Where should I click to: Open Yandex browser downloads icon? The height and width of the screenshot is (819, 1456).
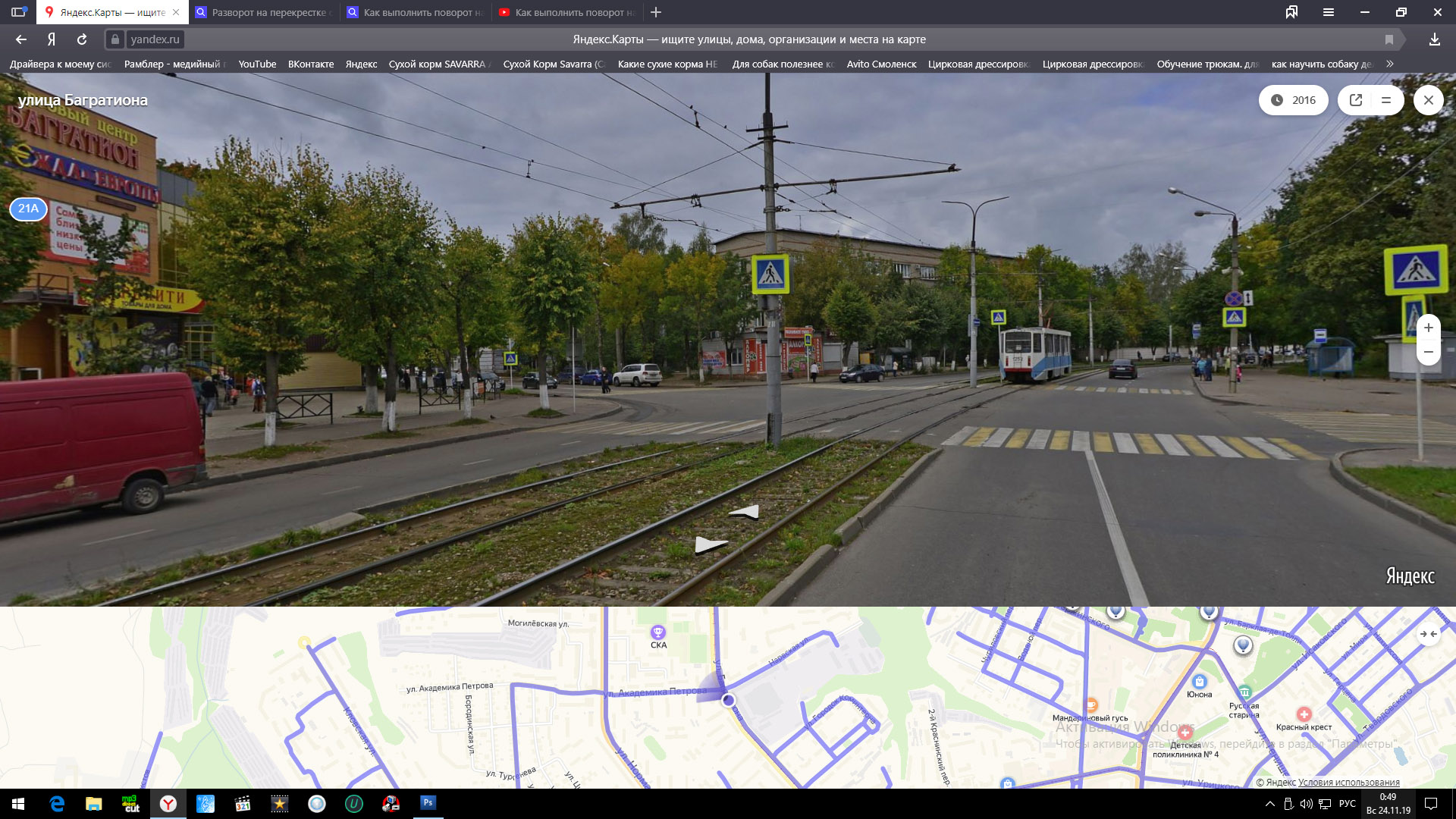tap(1434, 39)
